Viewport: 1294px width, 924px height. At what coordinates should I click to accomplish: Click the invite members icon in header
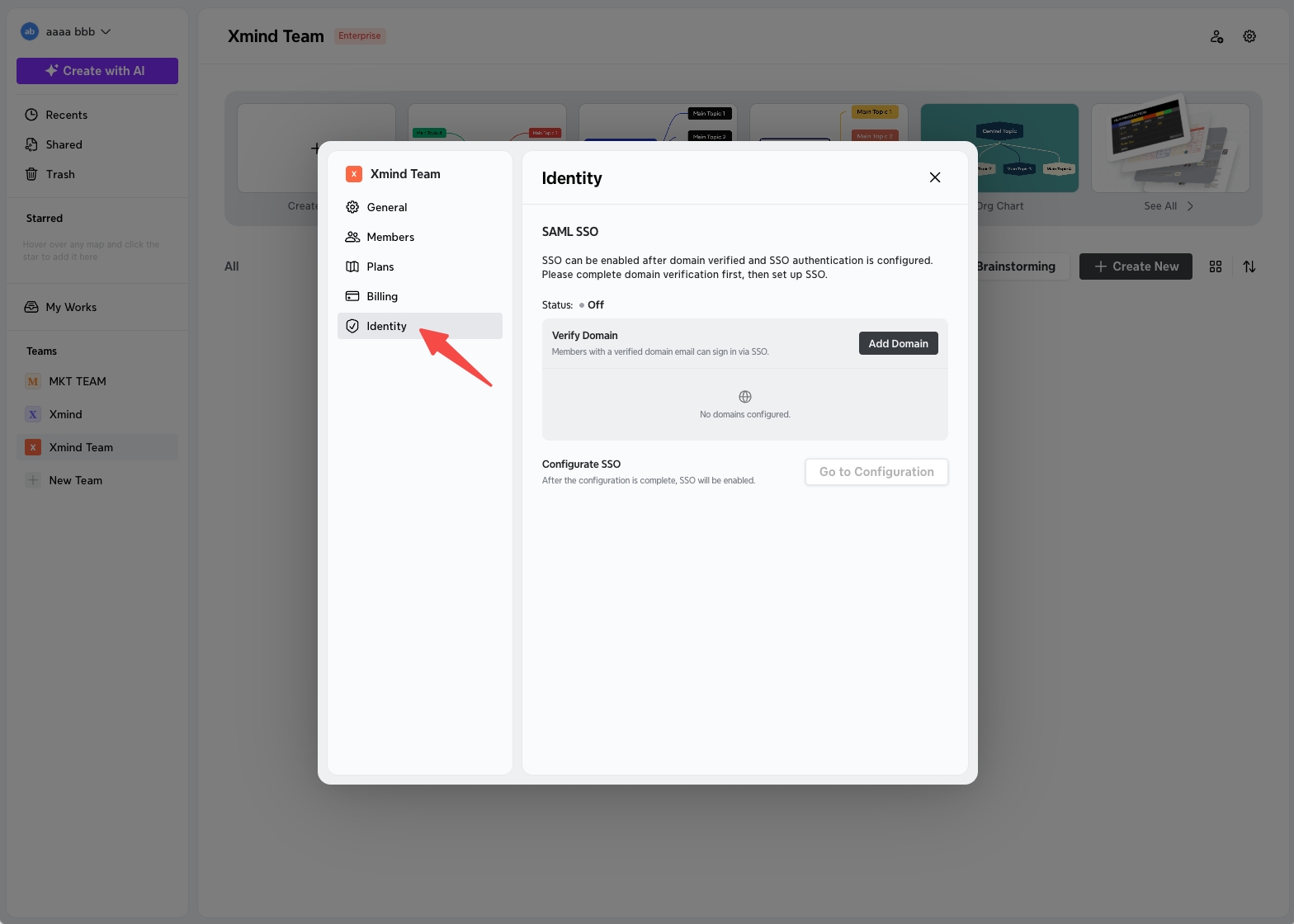[x=1216, y=36]
